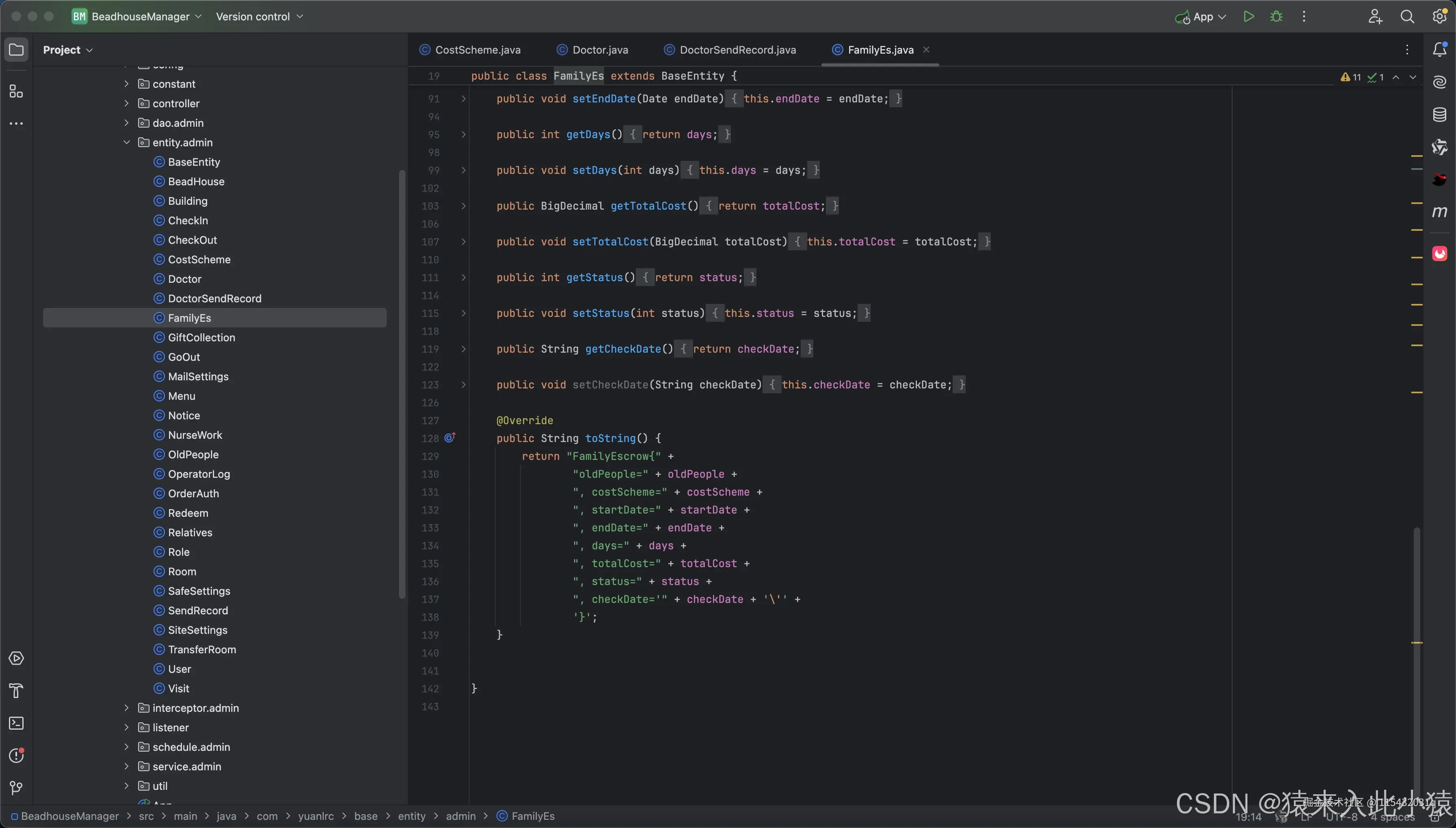Open the Terminal tool window
Viewport: 1456px width, 828px height.
point(16,723)
